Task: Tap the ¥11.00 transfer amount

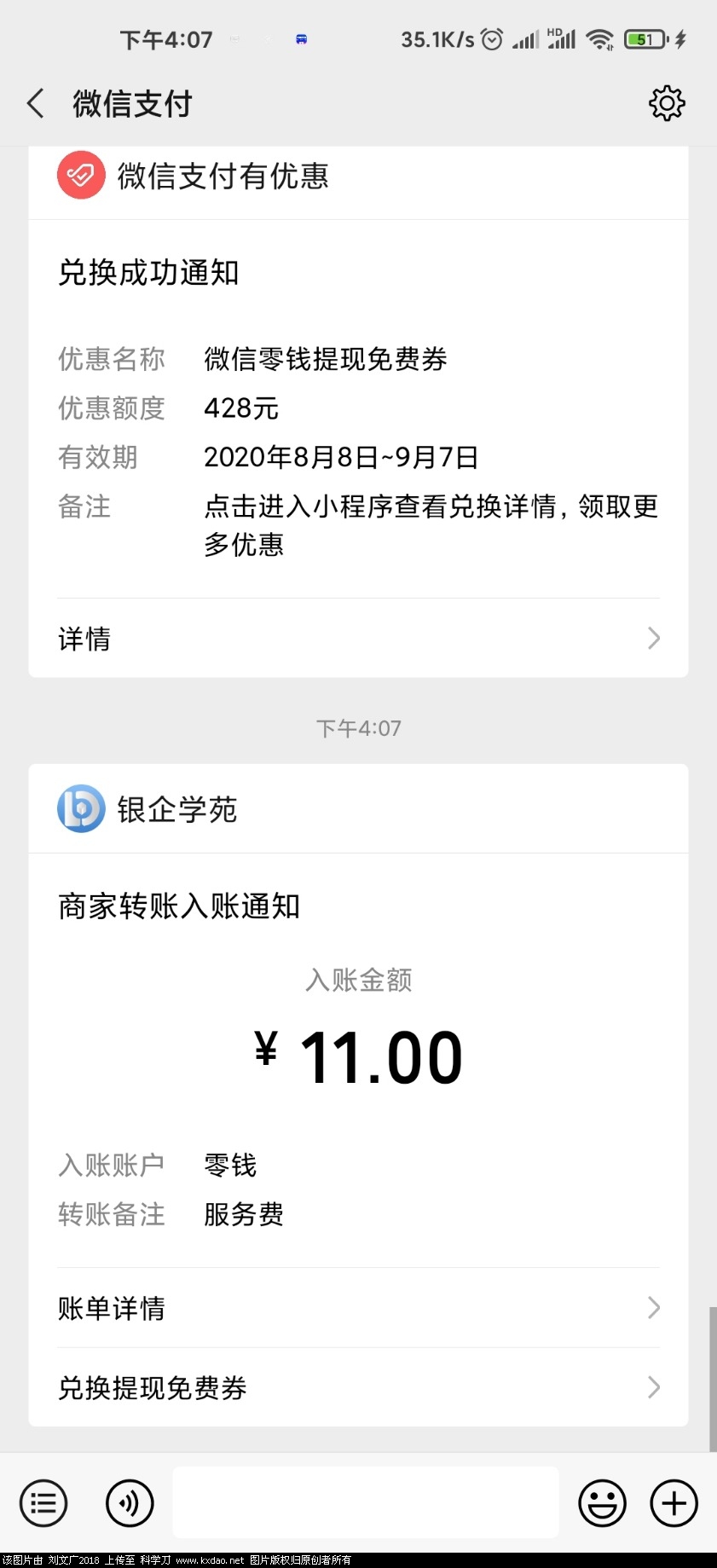Action: click(359, 1057)
